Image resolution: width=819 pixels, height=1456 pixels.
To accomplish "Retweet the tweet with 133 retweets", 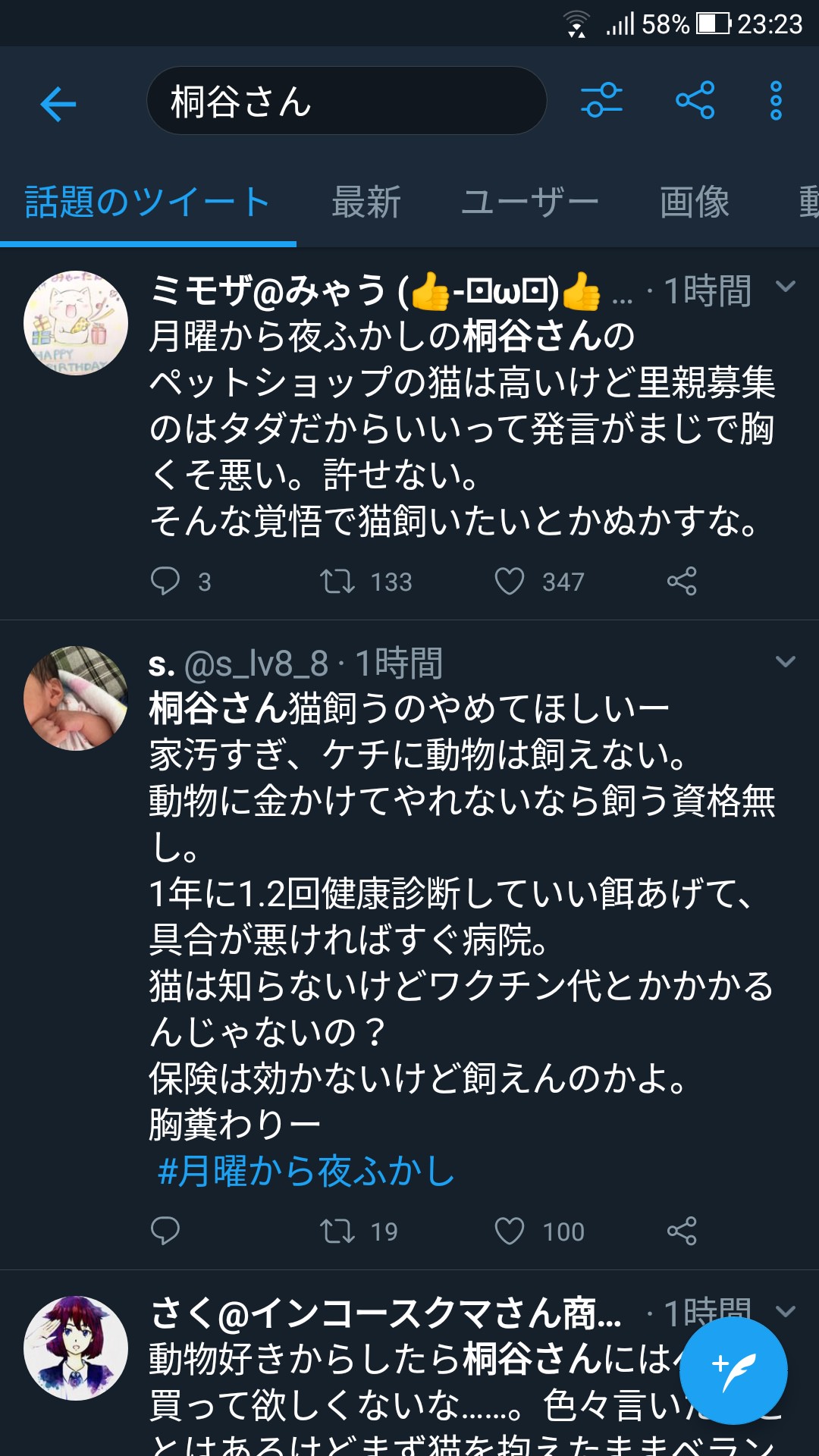I will (x=337, y=581).
